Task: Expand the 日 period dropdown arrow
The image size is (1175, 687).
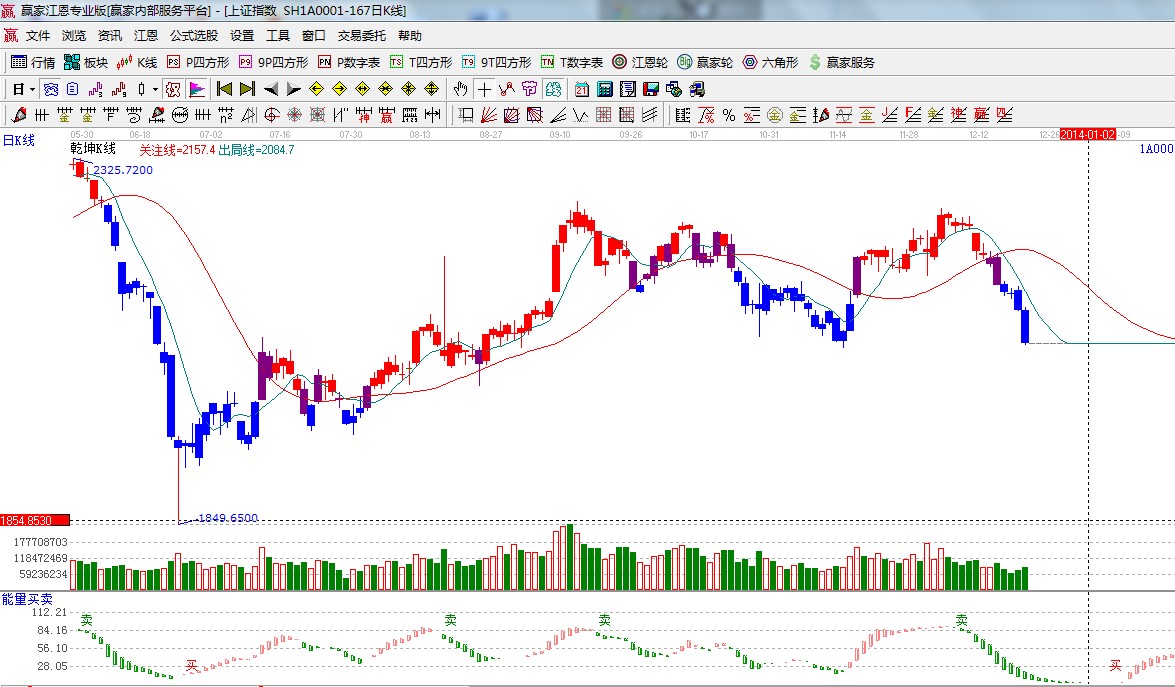Action: 32,89
